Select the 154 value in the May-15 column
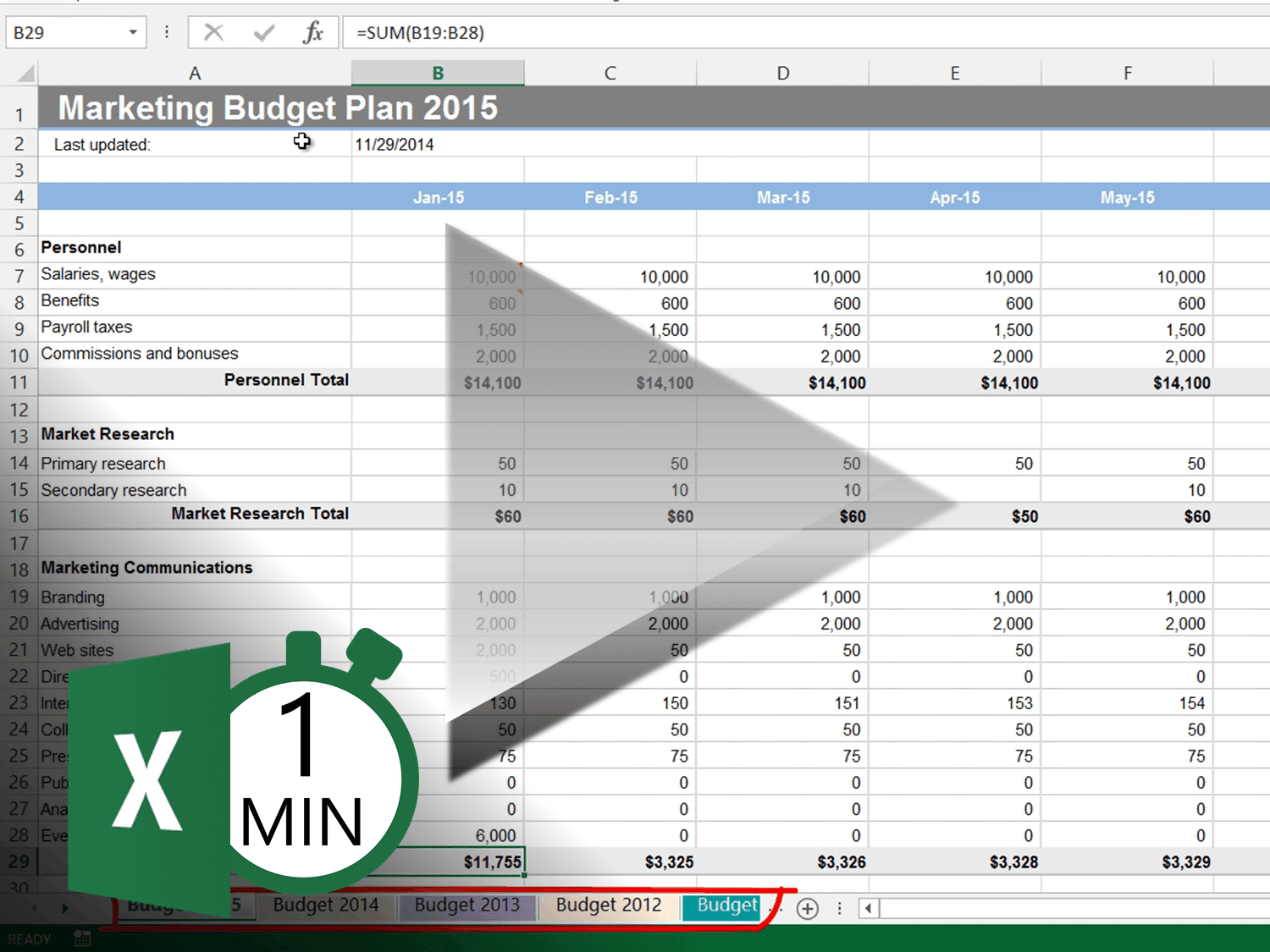Viewport: 1270px width, 952px height. (x=1128, y=702)
